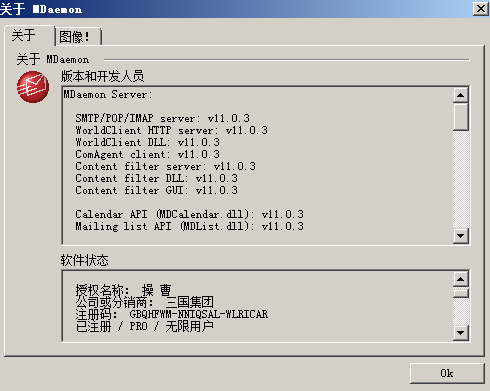Click the 'Content filter server: v11.0.3' line
The height and width of the screenshot is (391, 490).
pyautogui.click(x=165, y=166)
